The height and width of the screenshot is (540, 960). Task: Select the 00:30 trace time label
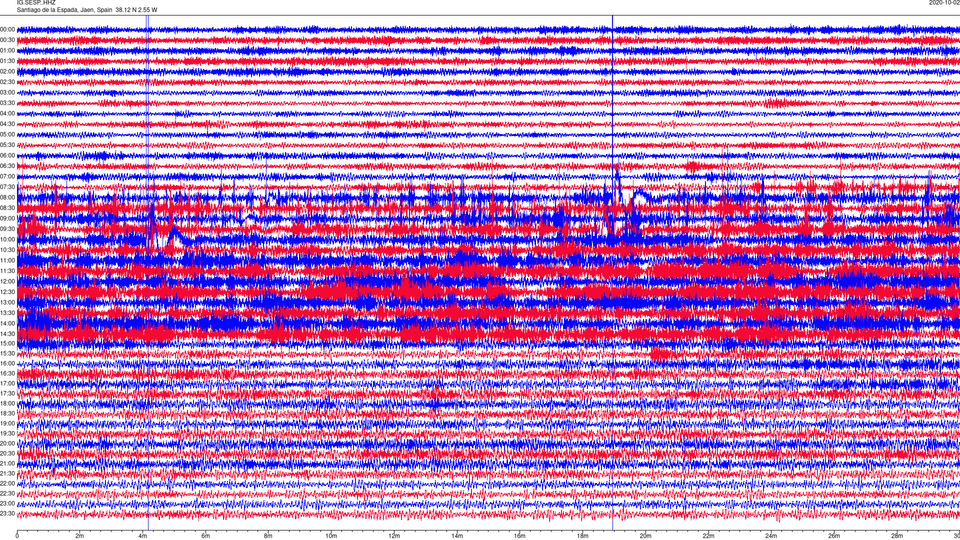pos(7,40)
